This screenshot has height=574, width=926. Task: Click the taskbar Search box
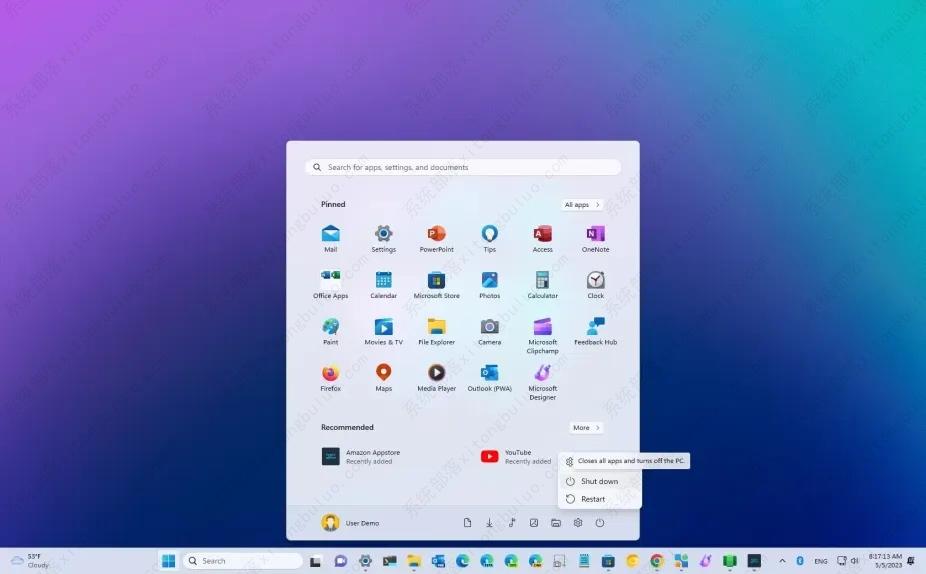tap(243, 561)
